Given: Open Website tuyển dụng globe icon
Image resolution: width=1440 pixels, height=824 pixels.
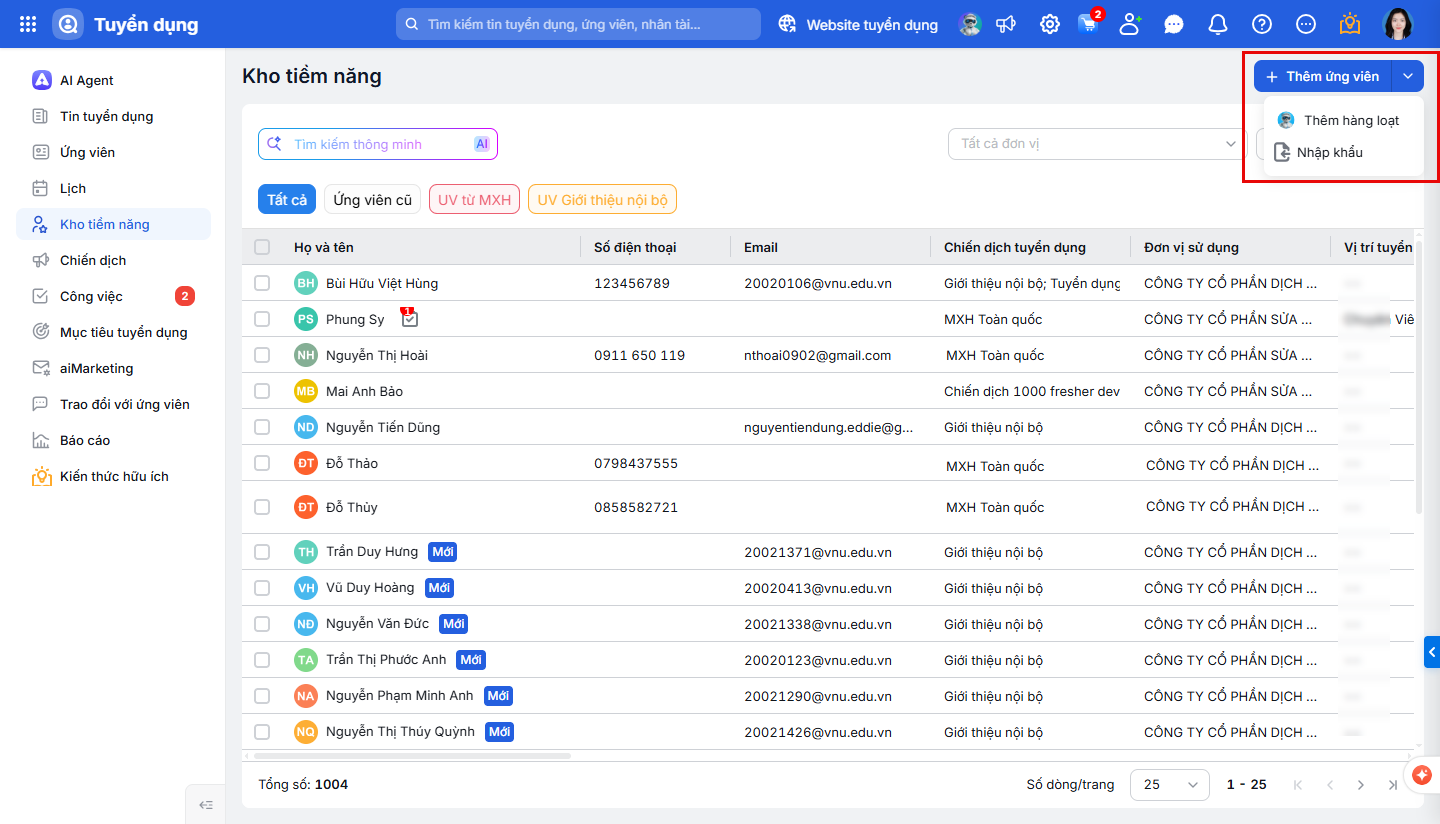Looking at the screenshot, I should pos(788,24).
